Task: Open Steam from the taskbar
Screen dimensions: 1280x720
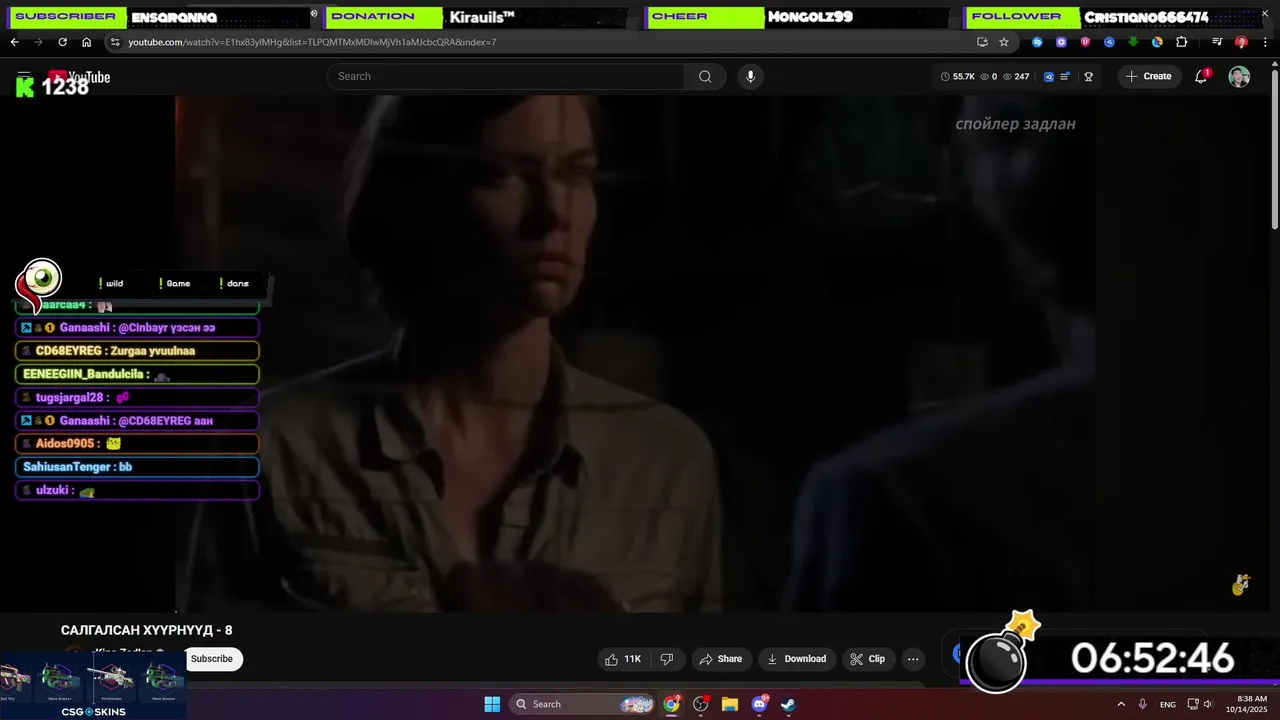Action: click(x=788, y=704)
